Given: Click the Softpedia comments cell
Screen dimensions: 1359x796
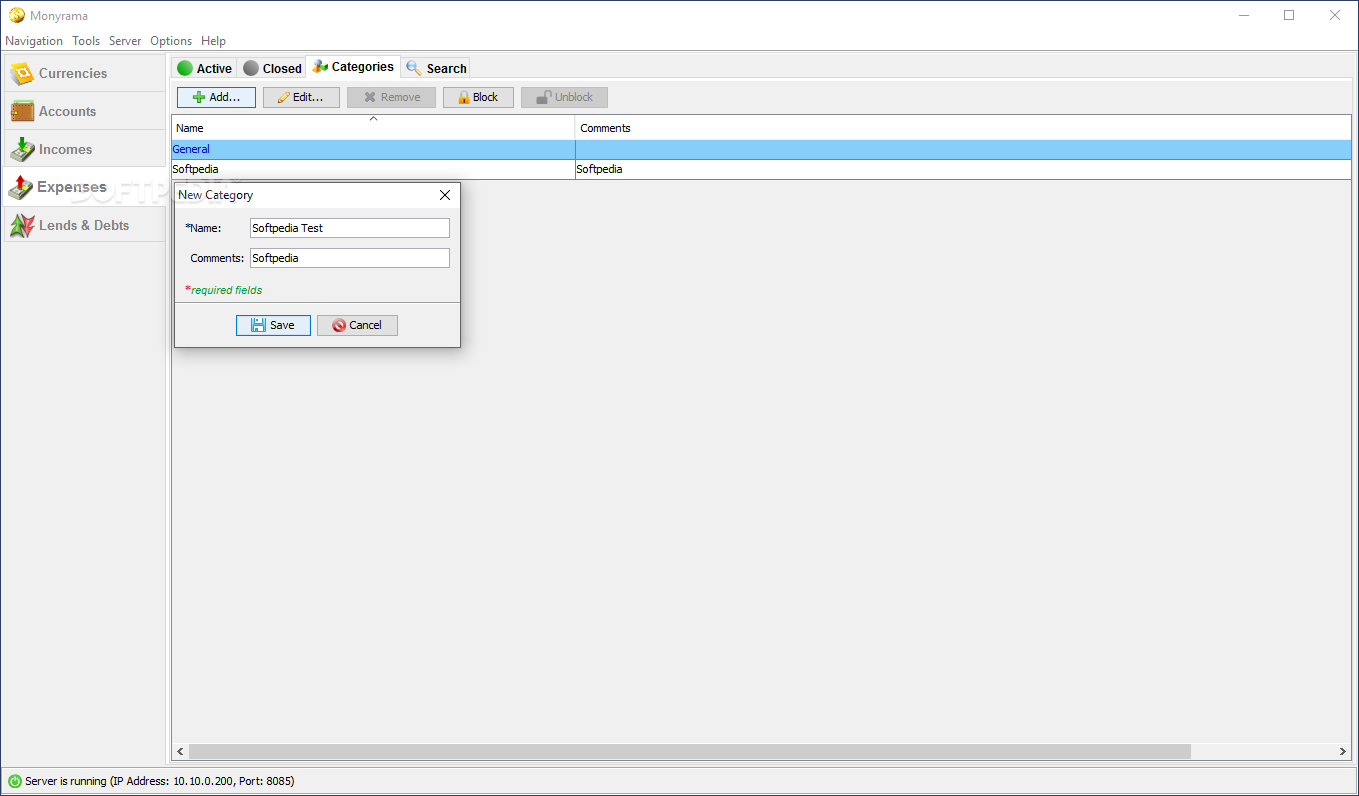Looking at the screenshot, I should (x=963, y=169).
